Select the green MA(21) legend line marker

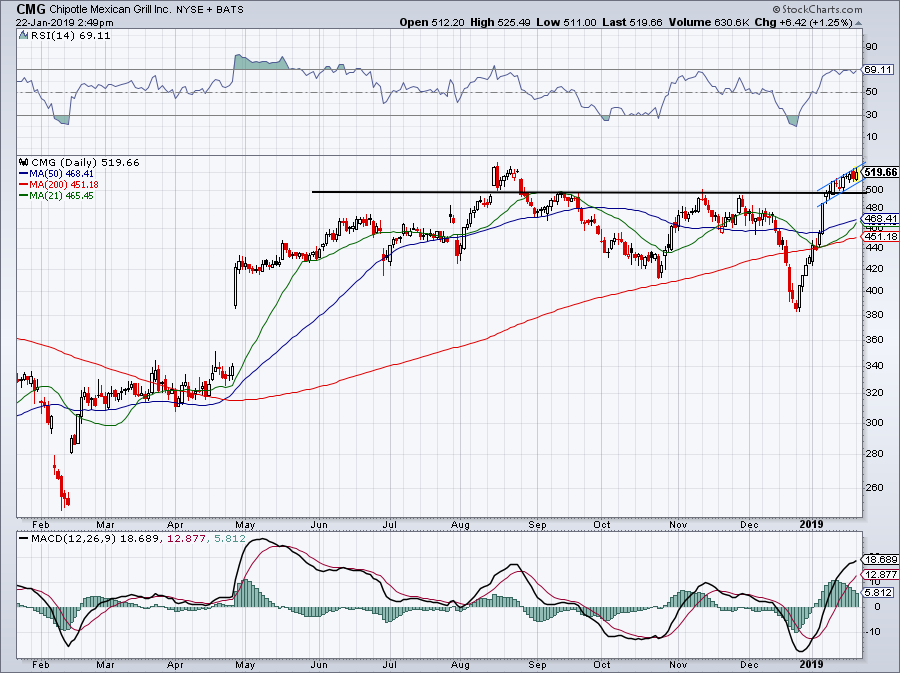(x=24, y=196)
